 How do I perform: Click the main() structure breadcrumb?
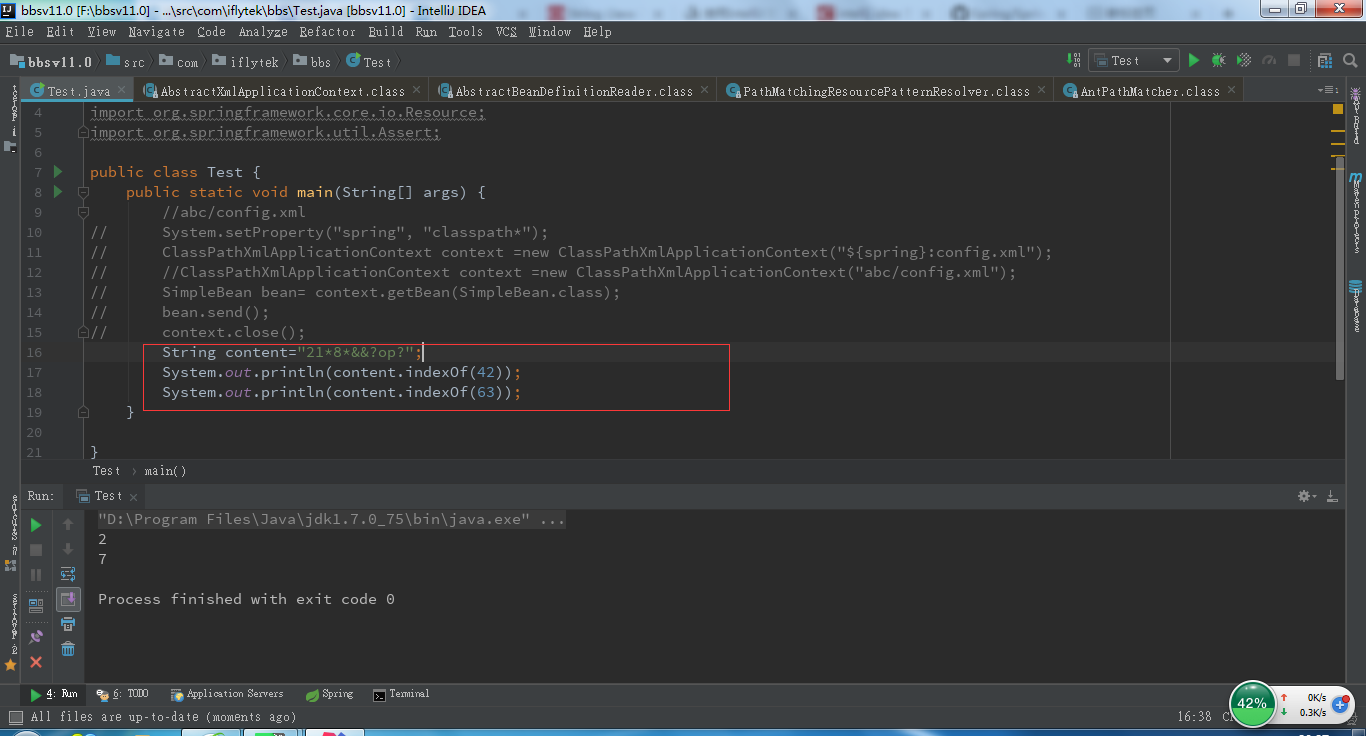click(165, 471)
